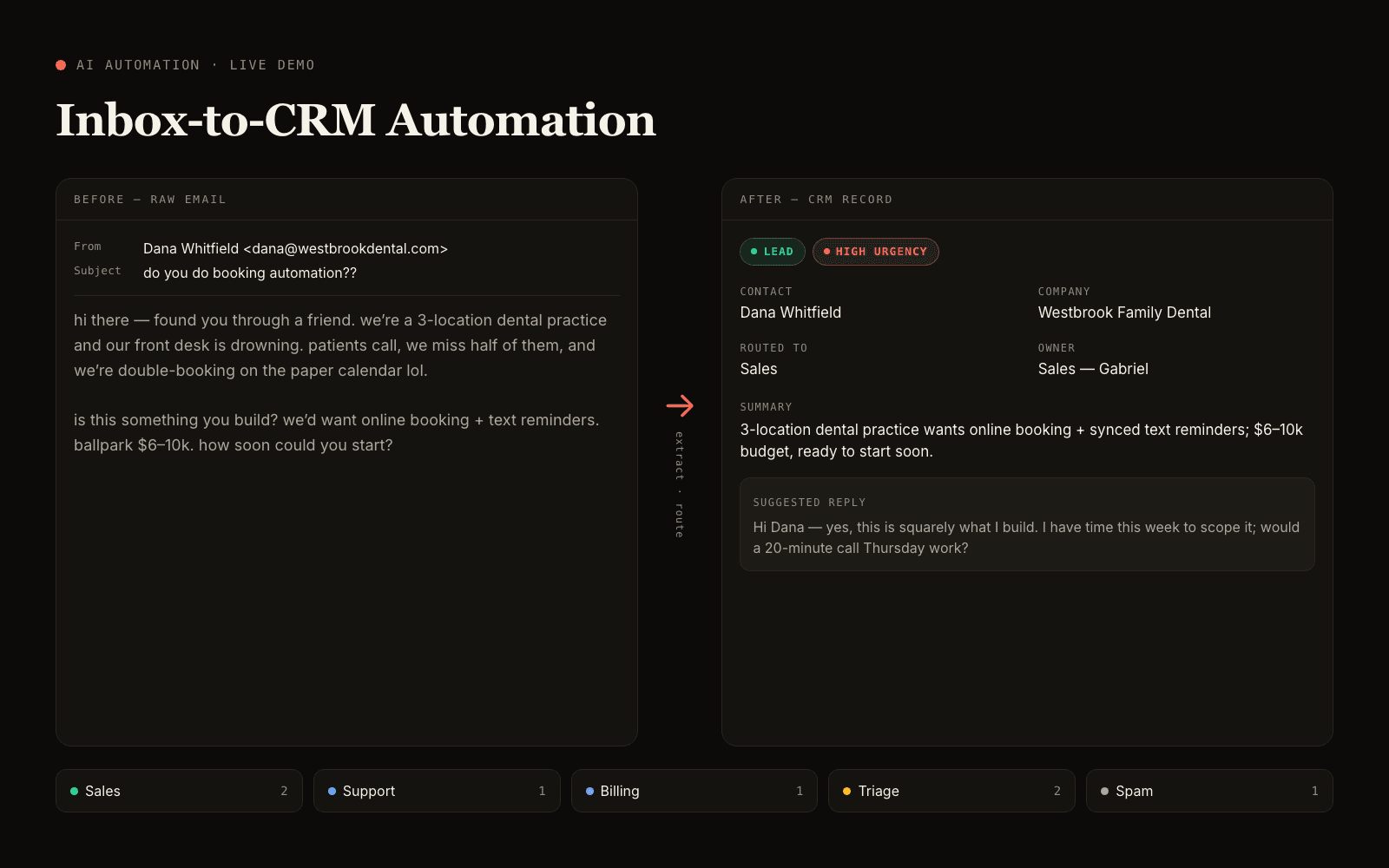Click contact name Dana Whitfield in CRM record
This screenshot has width=1389, height=868.
[x=791, y=312]
